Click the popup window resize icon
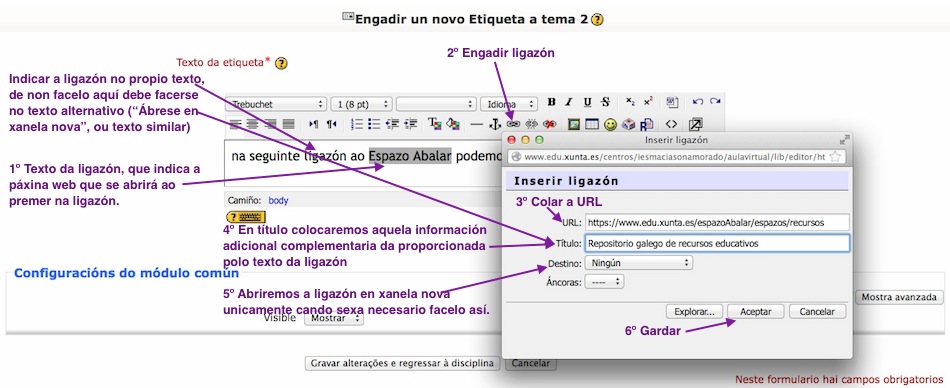Image resolution: width=950 pixels, height=388 pixels. click(845, 140)
